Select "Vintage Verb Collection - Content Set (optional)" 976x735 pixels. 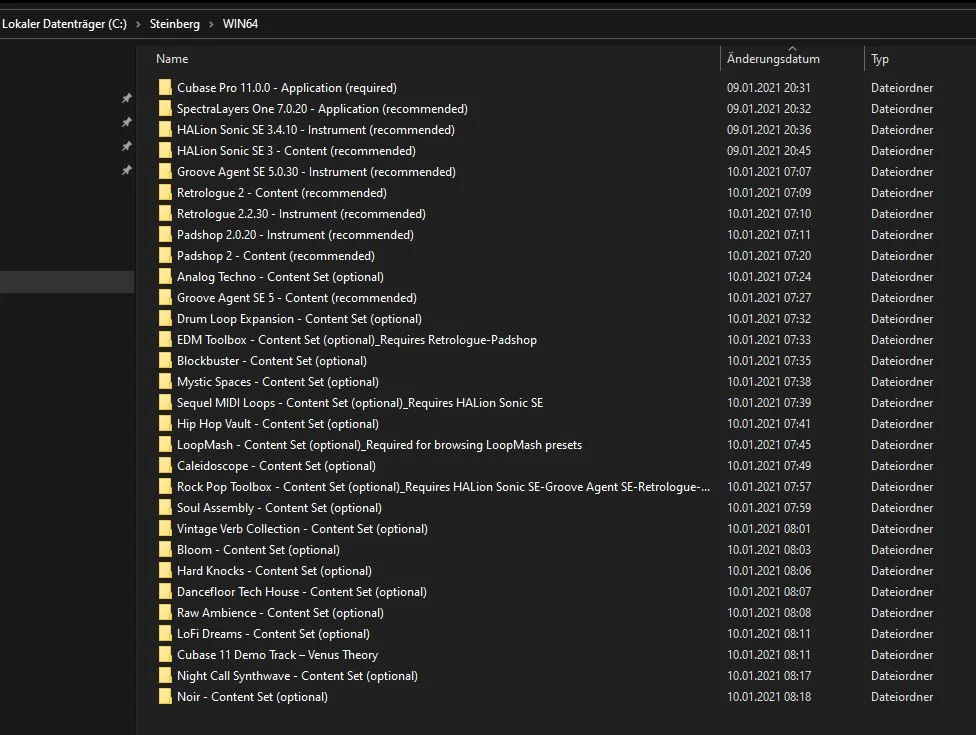click(302, 529)
